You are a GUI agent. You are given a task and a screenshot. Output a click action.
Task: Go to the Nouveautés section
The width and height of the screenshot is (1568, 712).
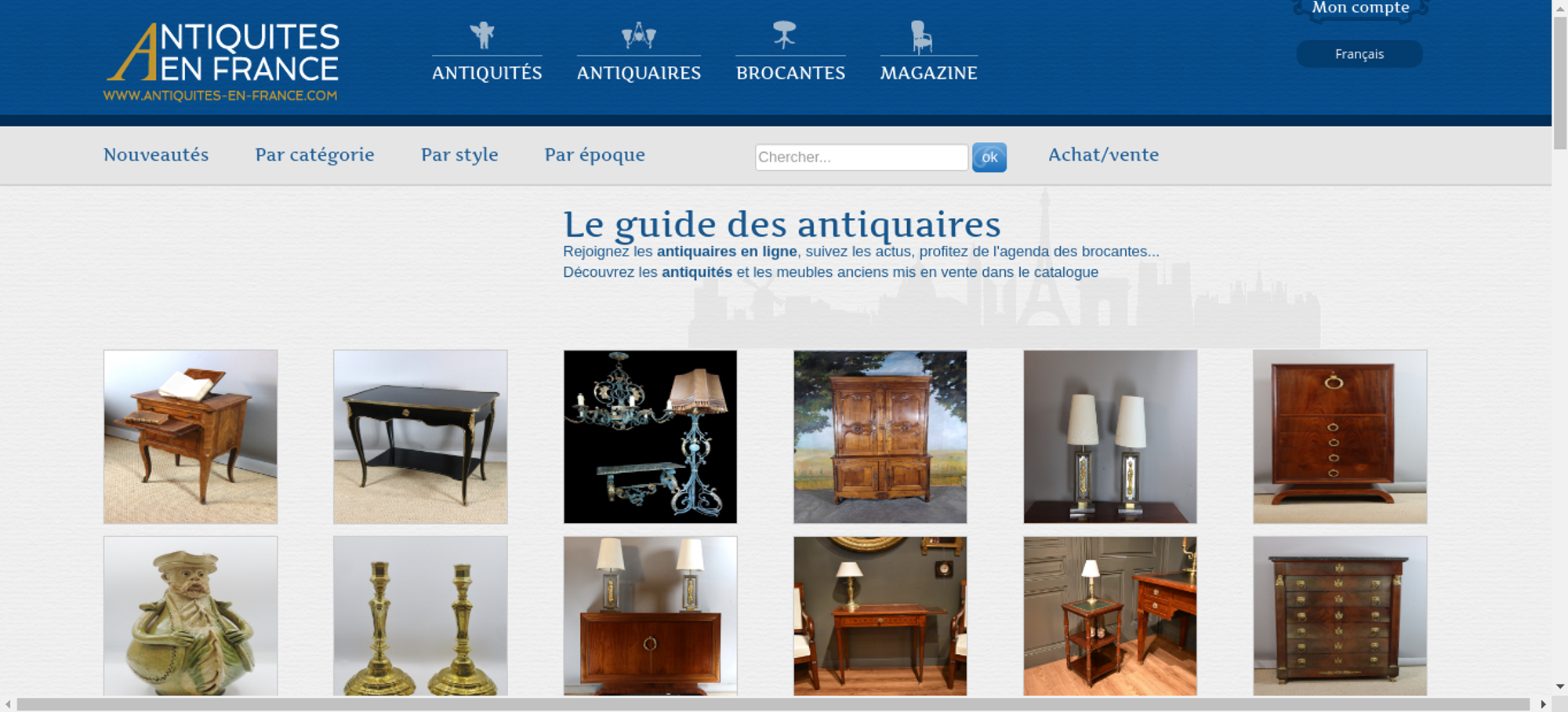point(156,154)
